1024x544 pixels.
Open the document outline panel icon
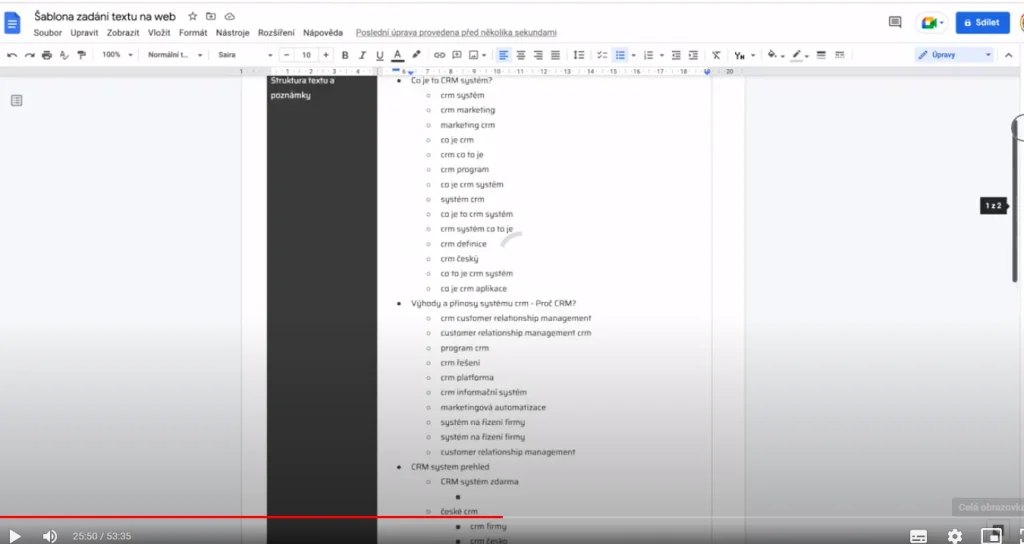click(17, 100)
